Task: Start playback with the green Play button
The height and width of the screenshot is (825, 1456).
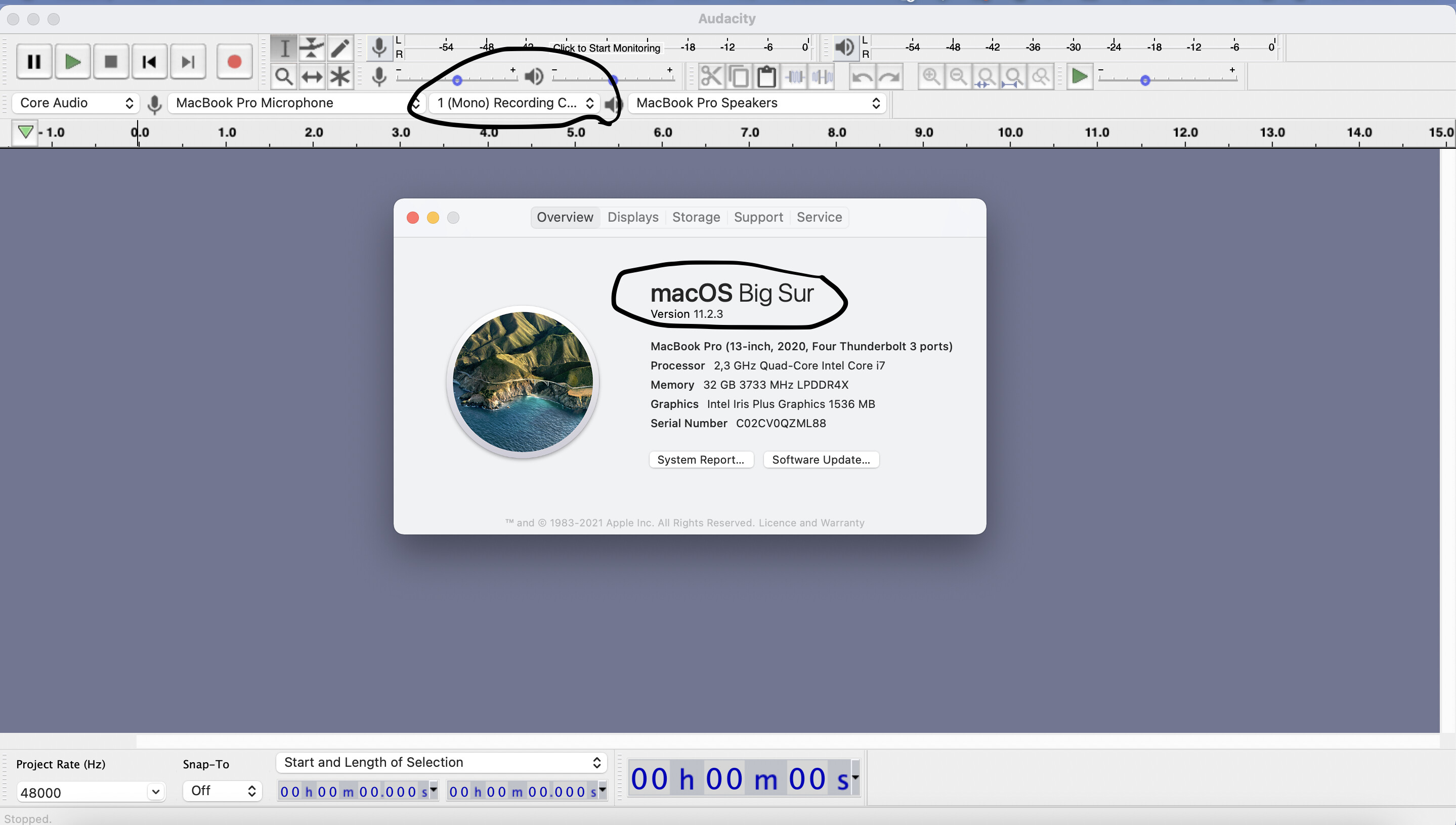Action: [x=72, y=62]
